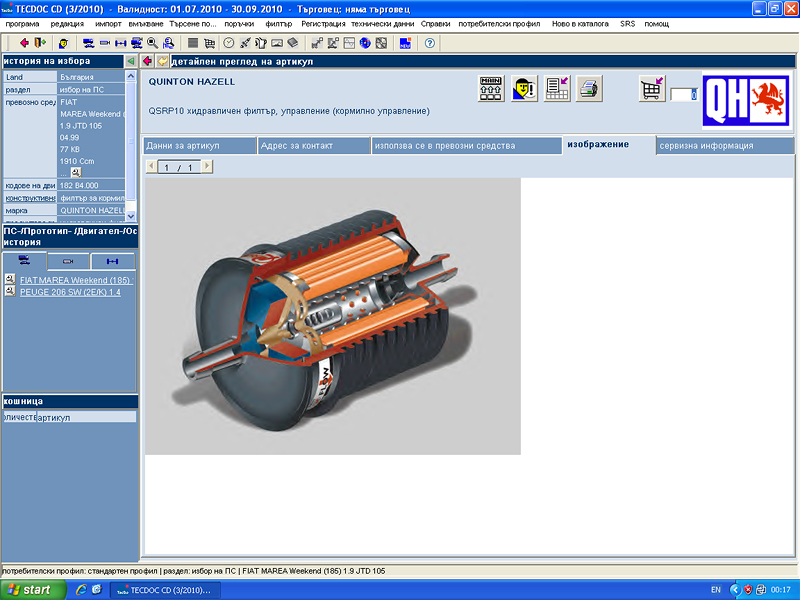The height and width of the screenshot is (600, 800).
Task: Collapse history panel with green arrow
Action: click(131, 62)
